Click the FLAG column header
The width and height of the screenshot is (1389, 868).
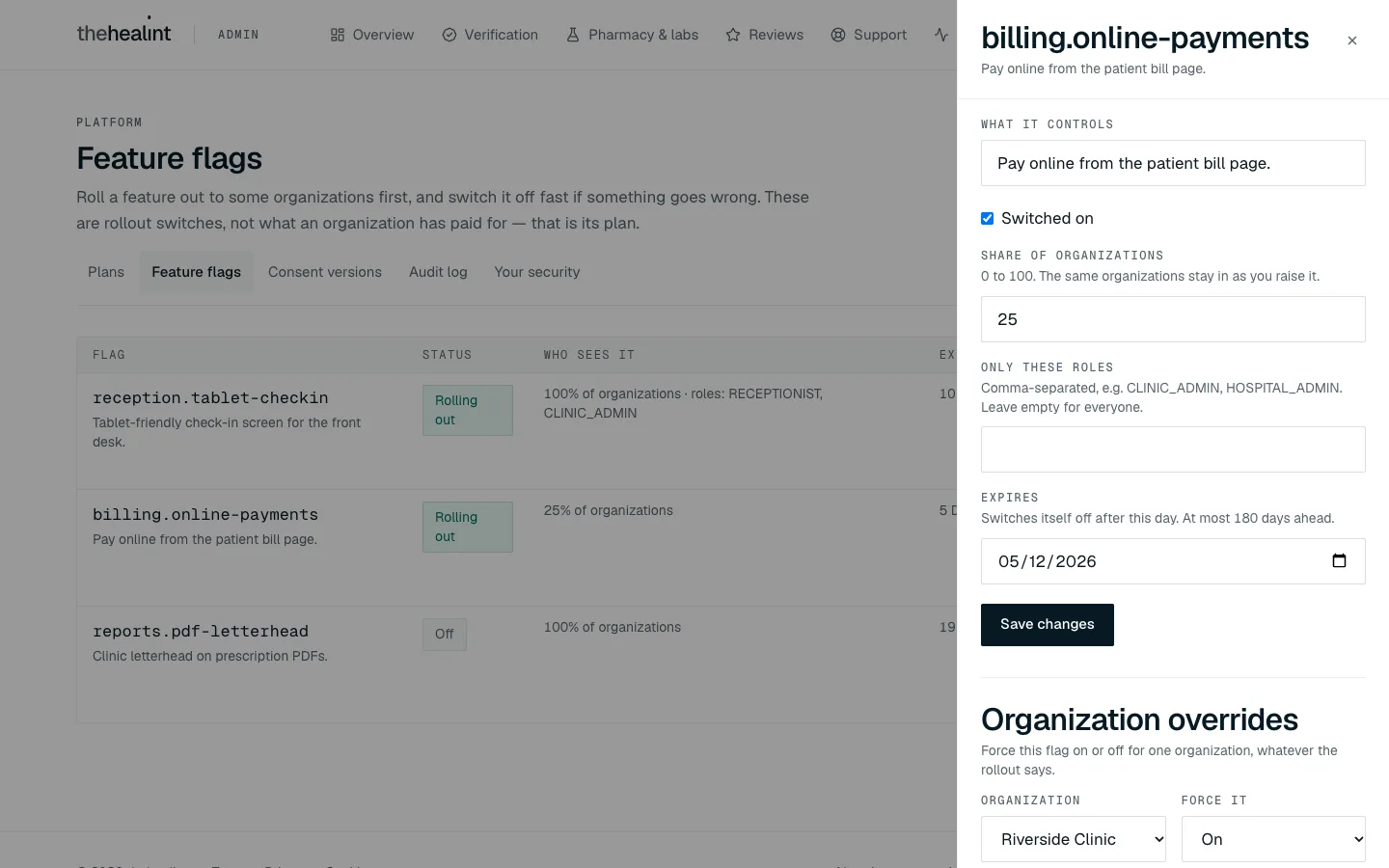pyautogui.click(x=109, y=355)
